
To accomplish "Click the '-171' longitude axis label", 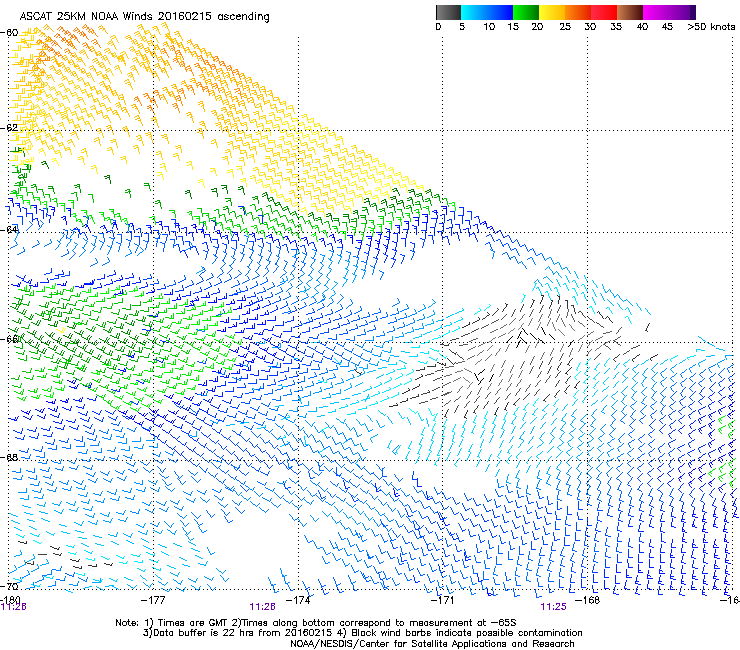I will (443, 600).
